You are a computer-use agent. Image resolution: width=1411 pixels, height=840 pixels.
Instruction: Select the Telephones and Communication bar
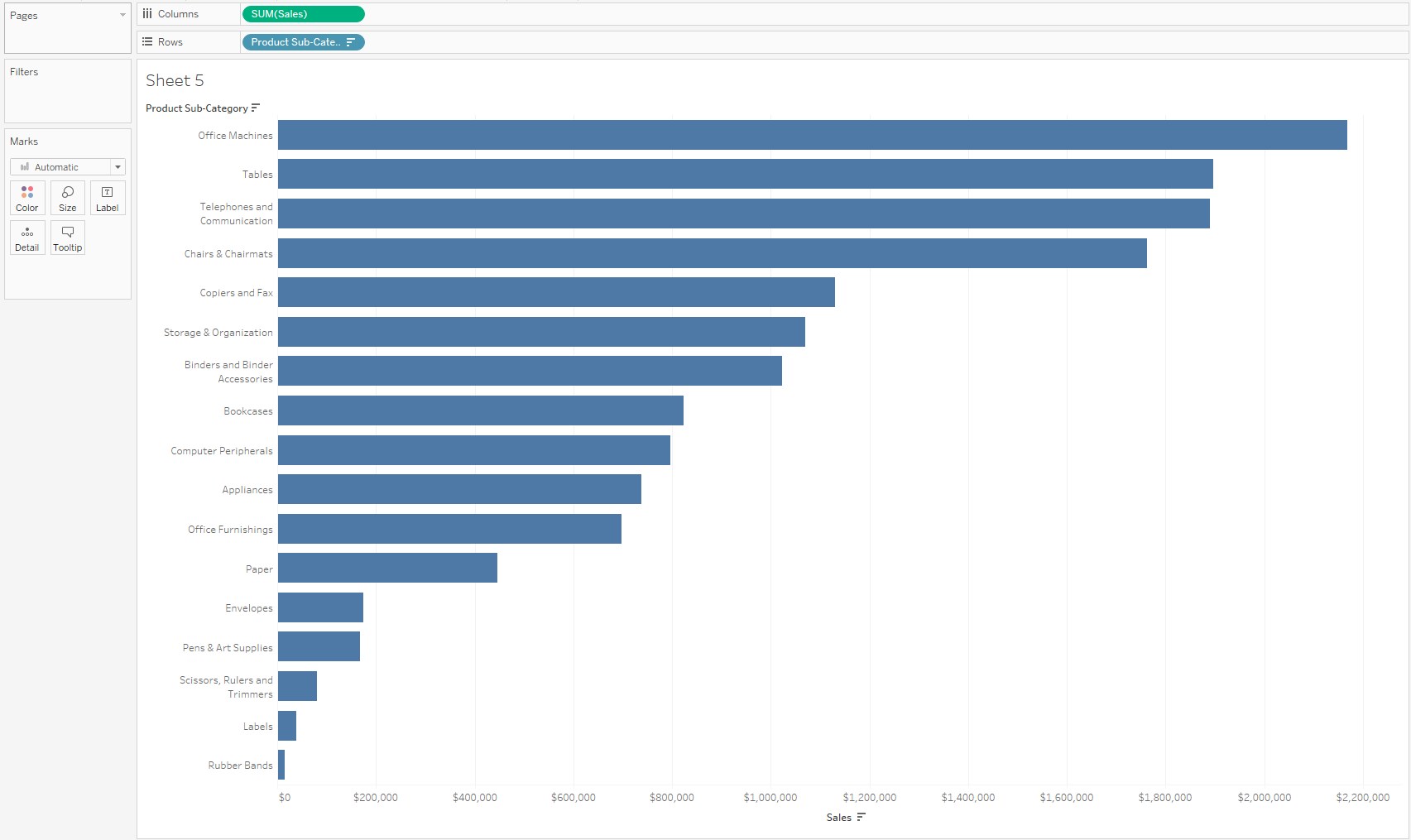point(744,214)
